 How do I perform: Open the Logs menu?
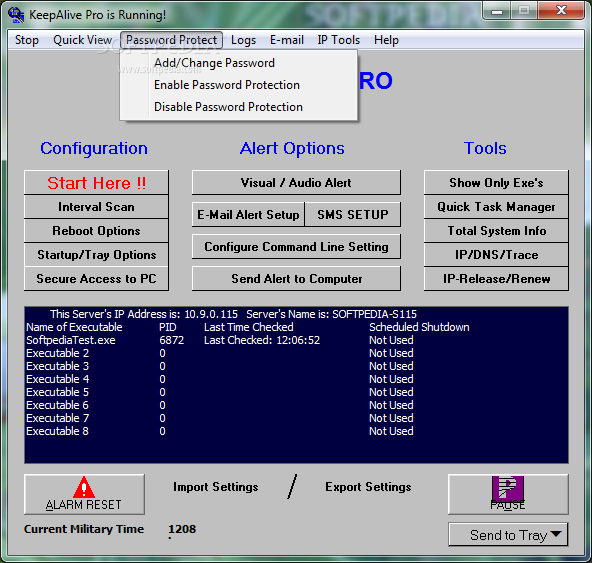pos(244,40)
